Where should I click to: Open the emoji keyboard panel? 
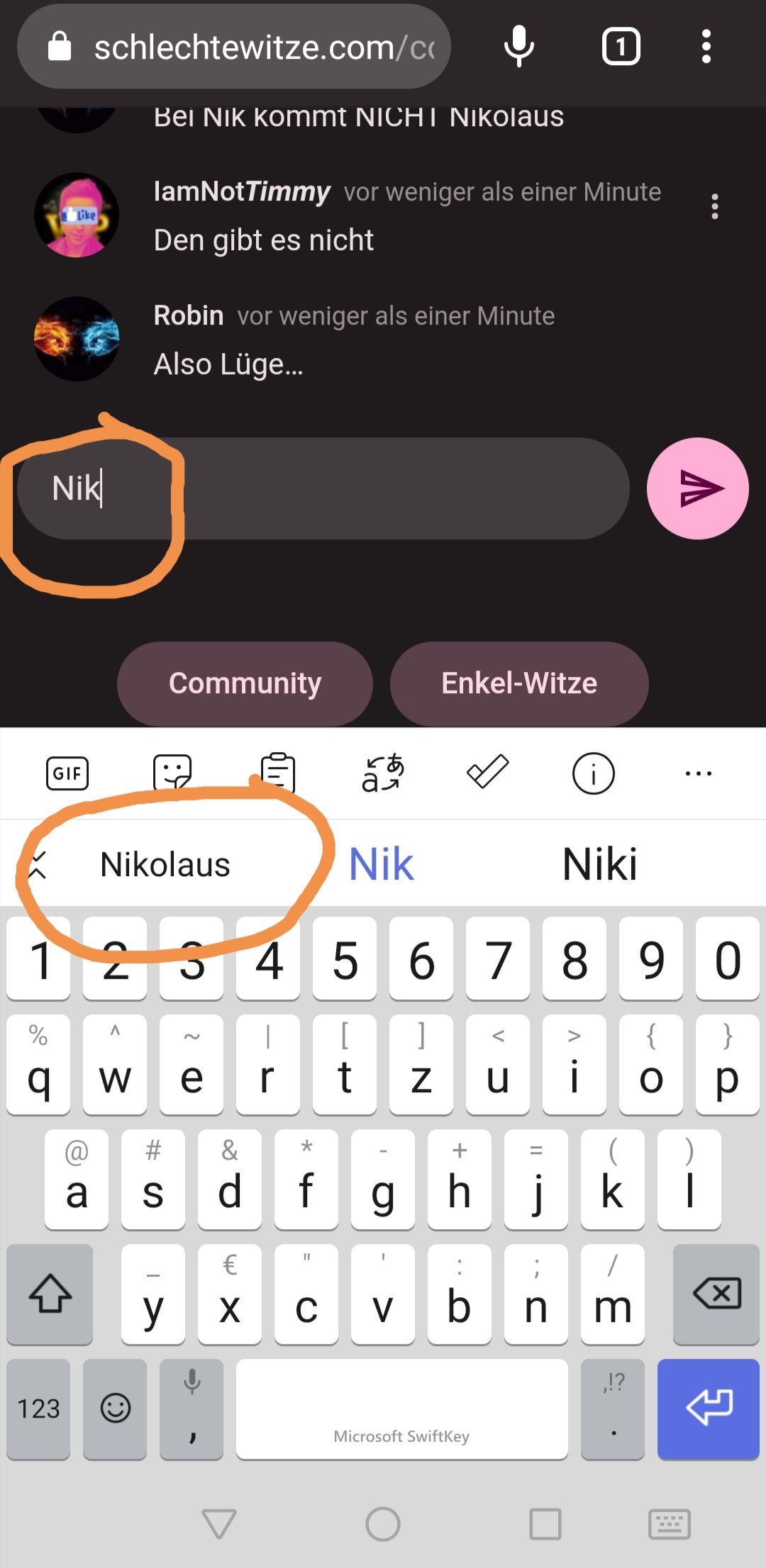point(115,1409)
